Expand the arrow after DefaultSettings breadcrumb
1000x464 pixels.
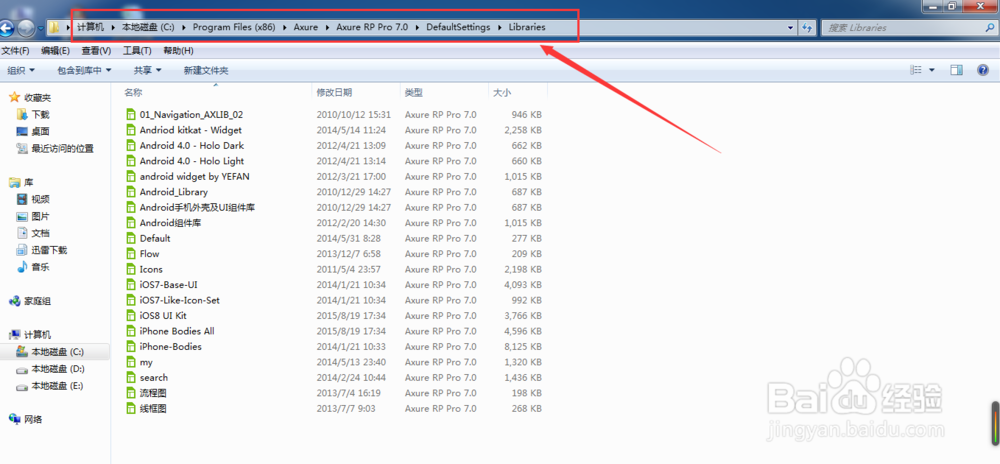500,27
